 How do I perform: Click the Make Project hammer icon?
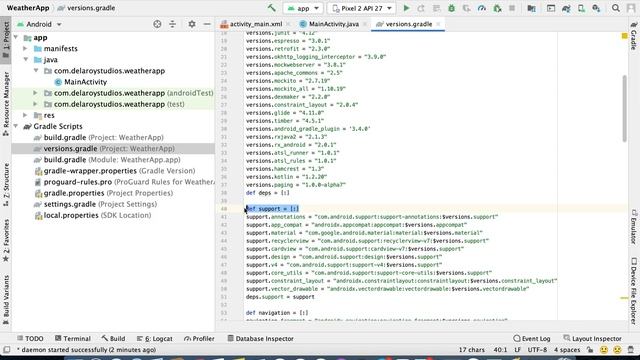coord(271,8)
